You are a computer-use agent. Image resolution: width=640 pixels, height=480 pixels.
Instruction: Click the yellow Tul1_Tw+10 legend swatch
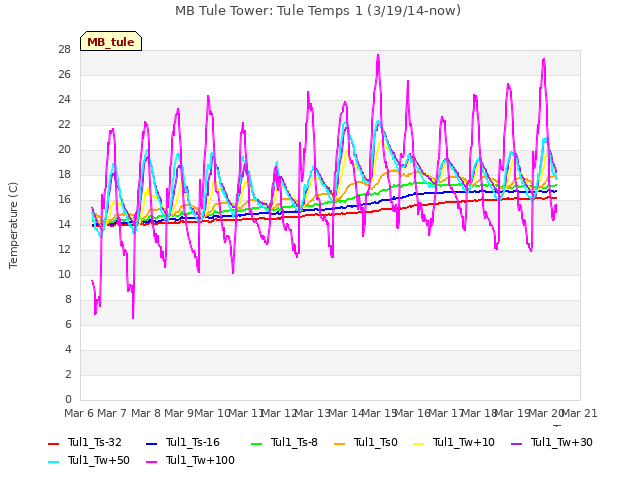click(x=419, y=444)
